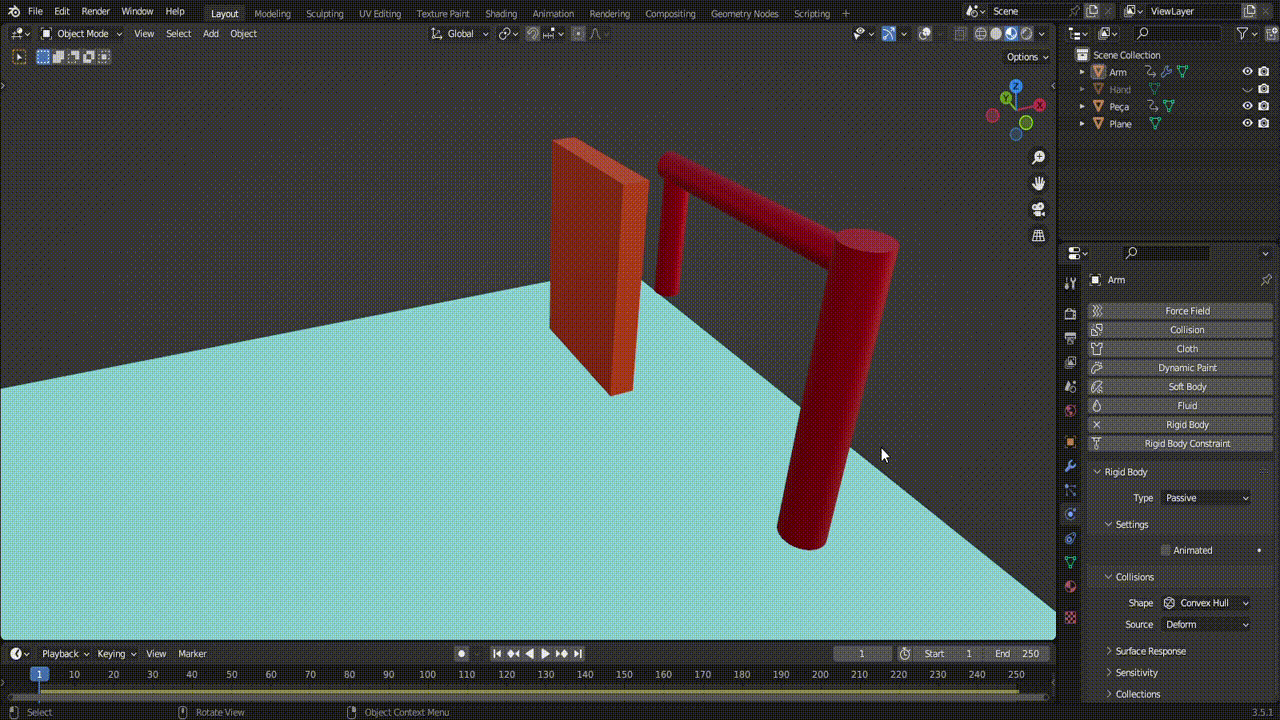Open the Render menu
1280x720 pixels.
tap(95, 11)
